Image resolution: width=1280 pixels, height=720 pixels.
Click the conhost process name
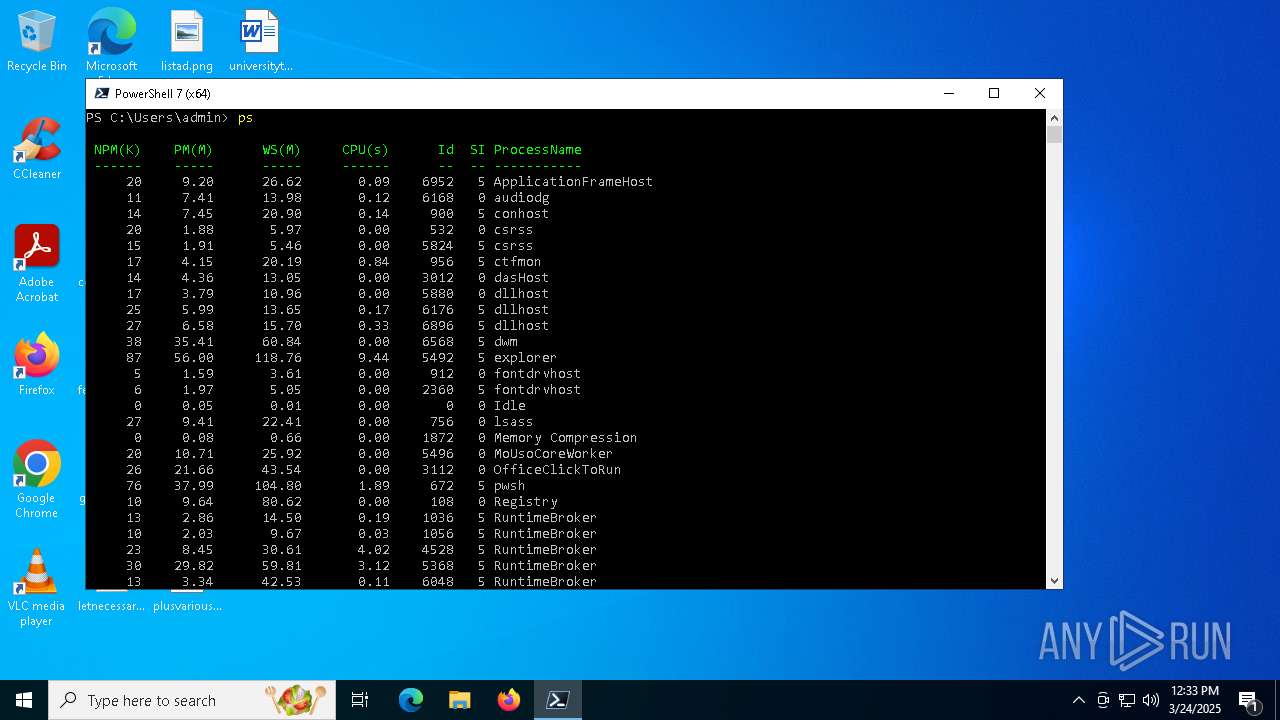coord(521,214)
